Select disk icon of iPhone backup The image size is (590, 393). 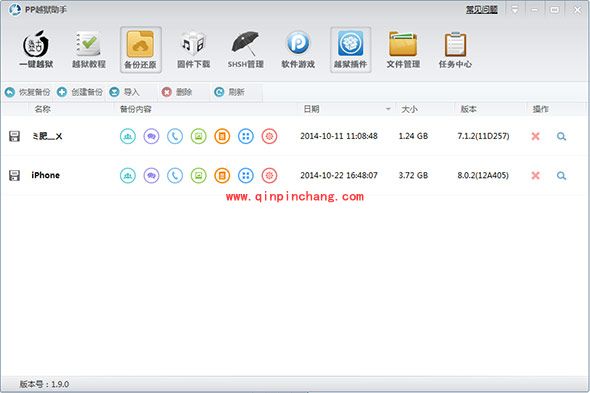tap(14, 175)
